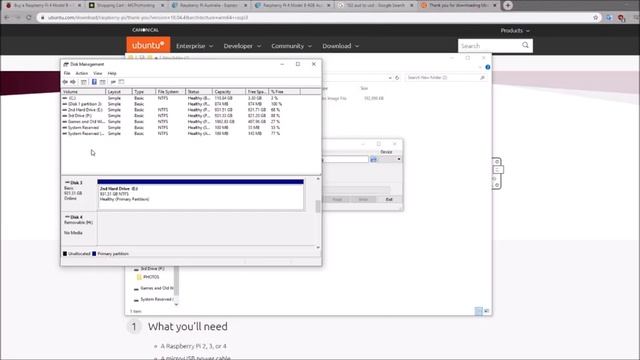Switch to the Shopping Cart browser tab
Screen dimensions: 640x360
[126, 5]
